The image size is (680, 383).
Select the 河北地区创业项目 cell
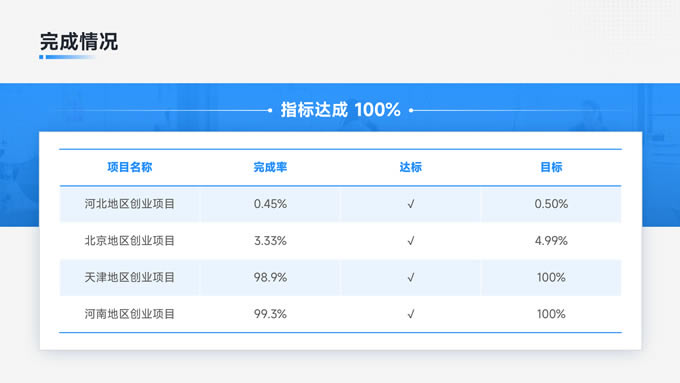click(x=130, y=204)
